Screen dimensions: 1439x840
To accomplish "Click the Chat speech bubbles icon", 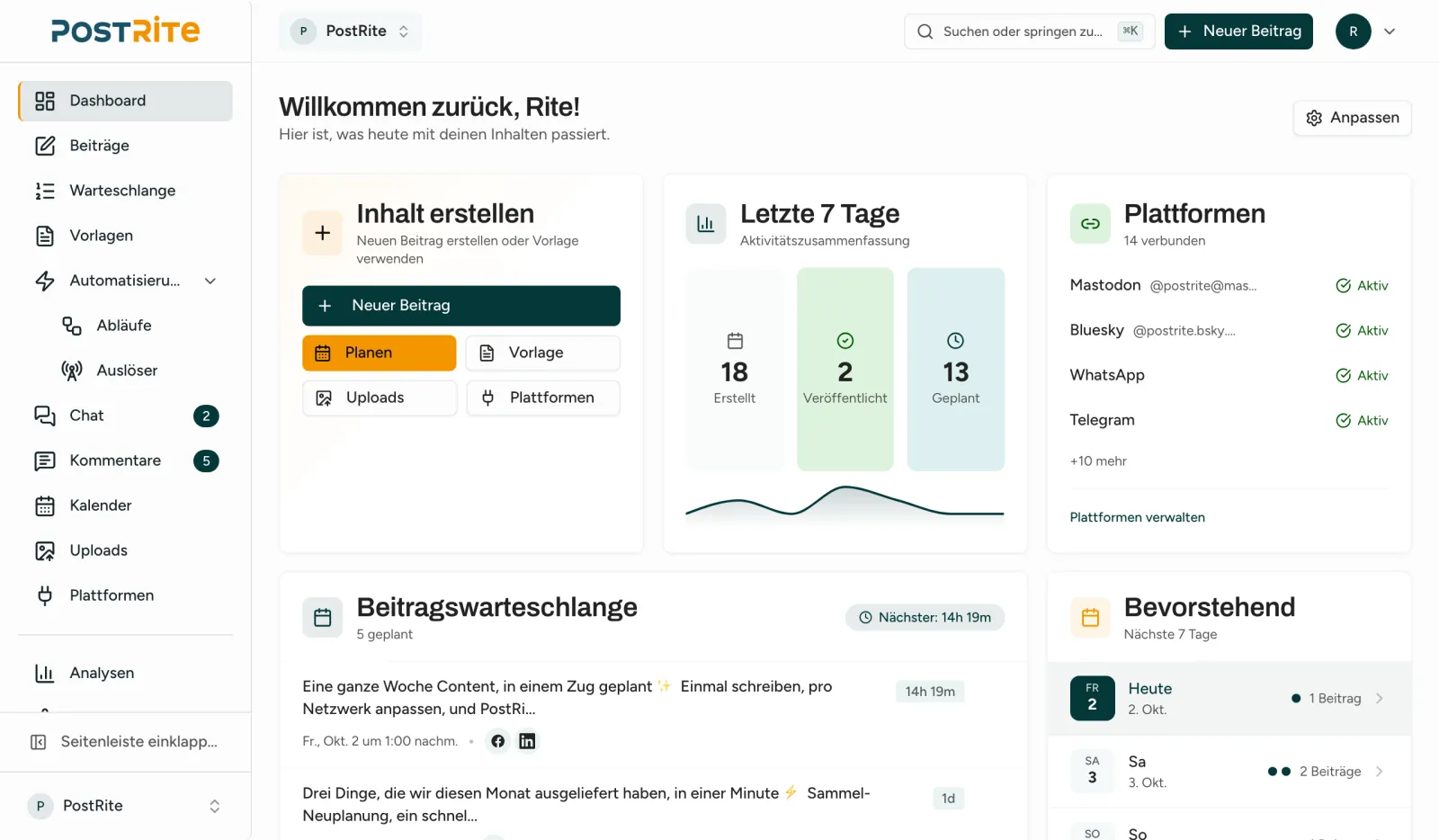I will click(x=45, y=416).
